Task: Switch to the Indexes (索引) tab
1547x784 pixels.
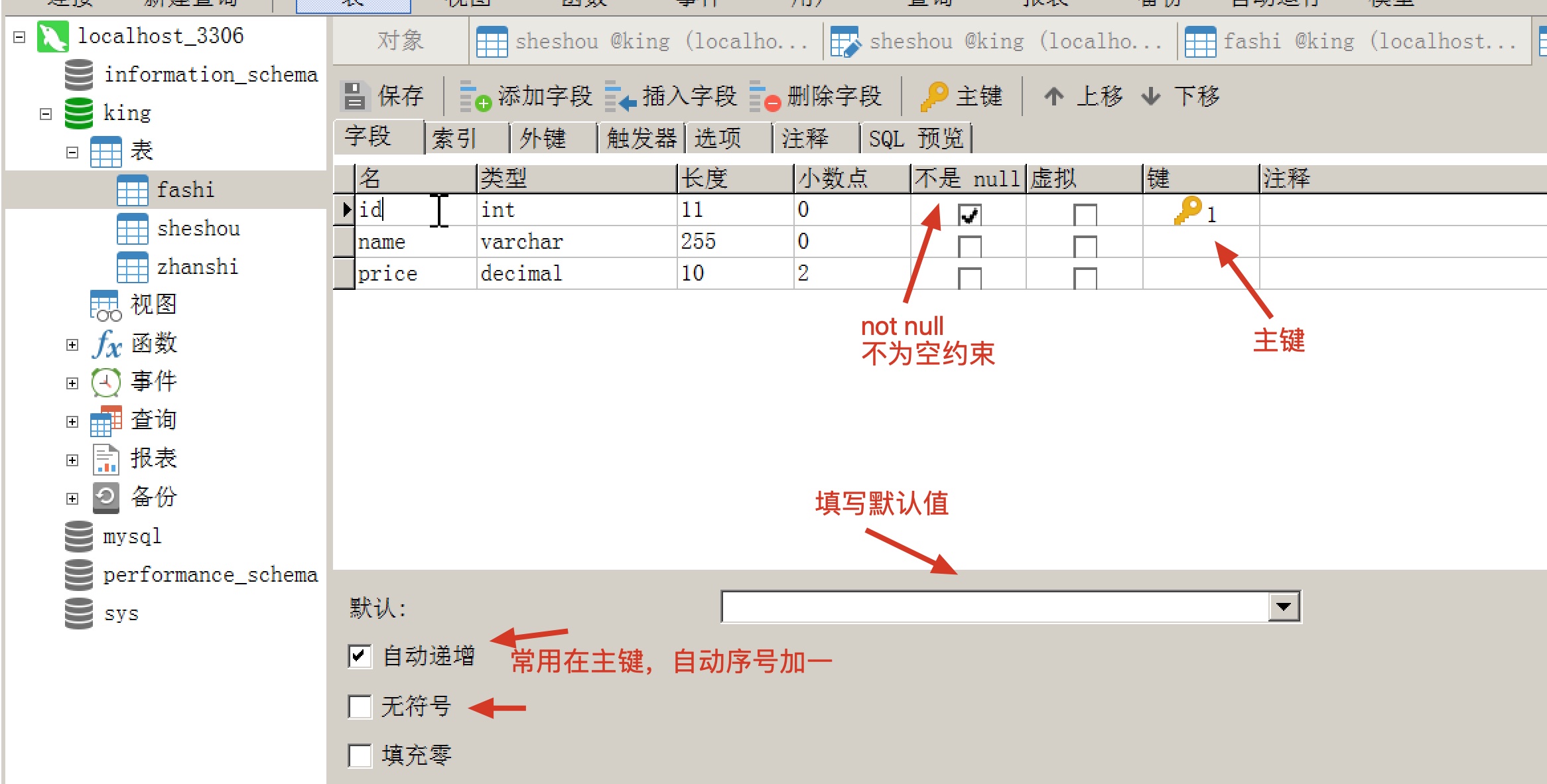Action: coord(455,139)
